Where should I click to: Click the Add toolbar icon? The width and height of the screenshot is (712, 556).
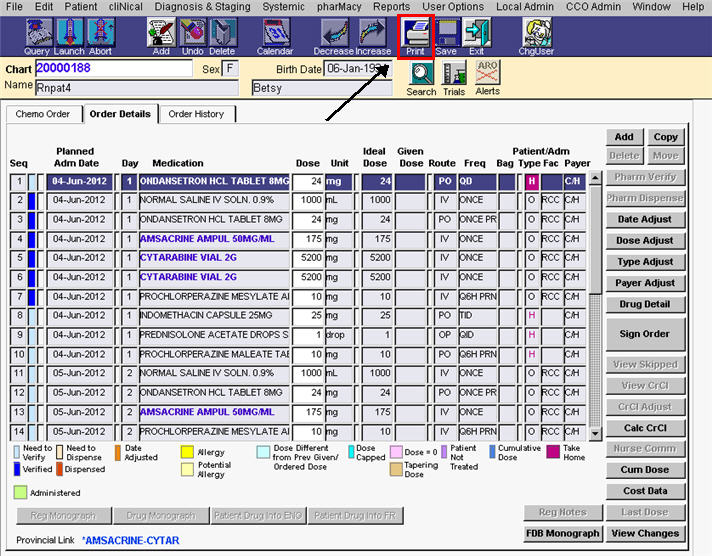[161, 33]
